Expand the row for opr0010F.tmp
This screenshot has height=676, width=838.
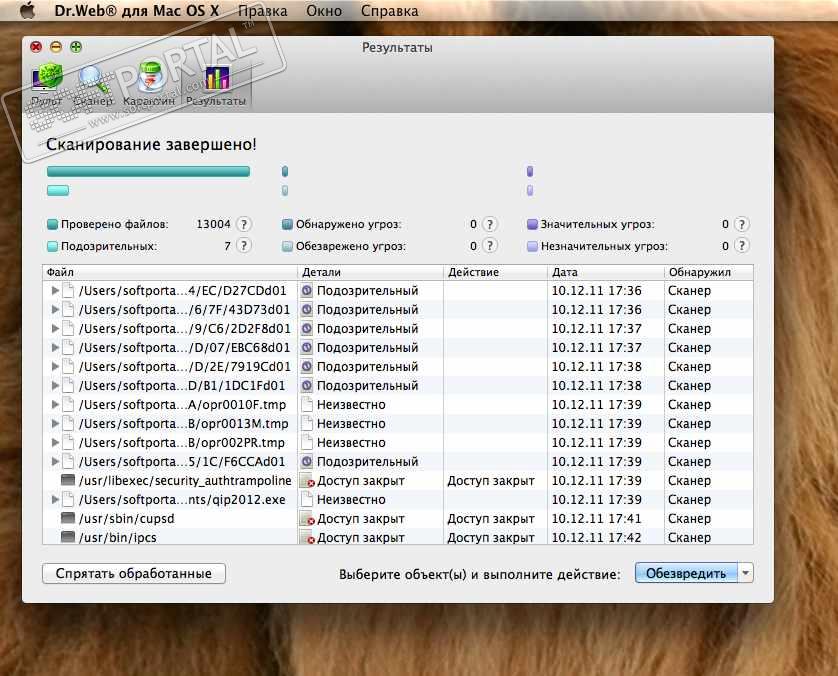[55, 405]
